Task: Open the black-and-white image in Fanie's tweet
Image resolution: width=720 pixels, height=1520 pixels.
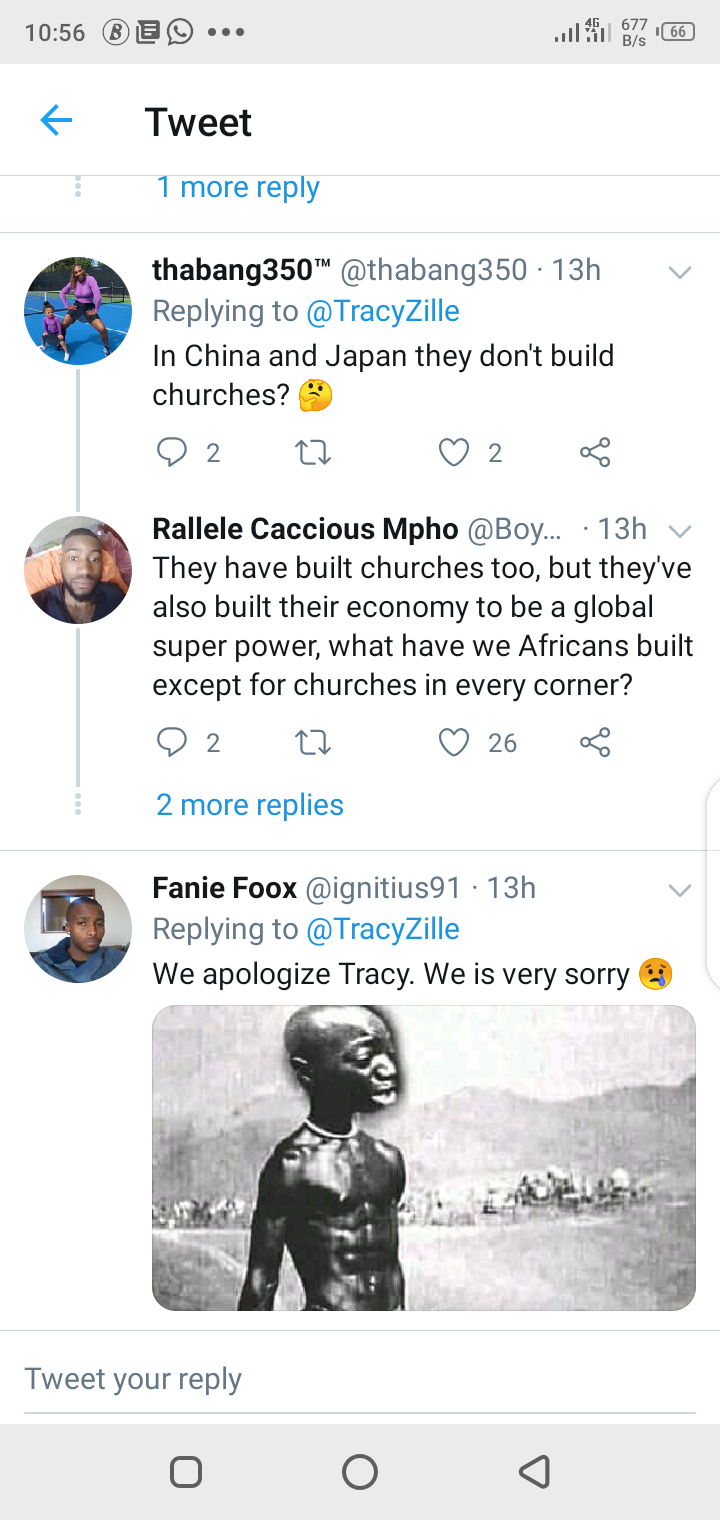Action: tap(424, 1157)
